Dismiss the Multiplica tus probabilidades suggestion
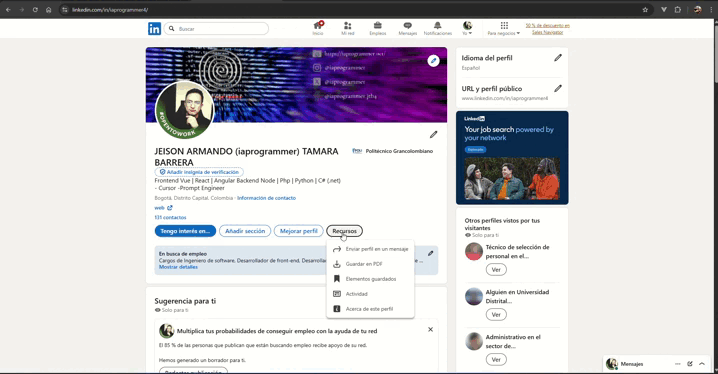Viewport: 718px width, 374px height. click(x=430, y=330)
